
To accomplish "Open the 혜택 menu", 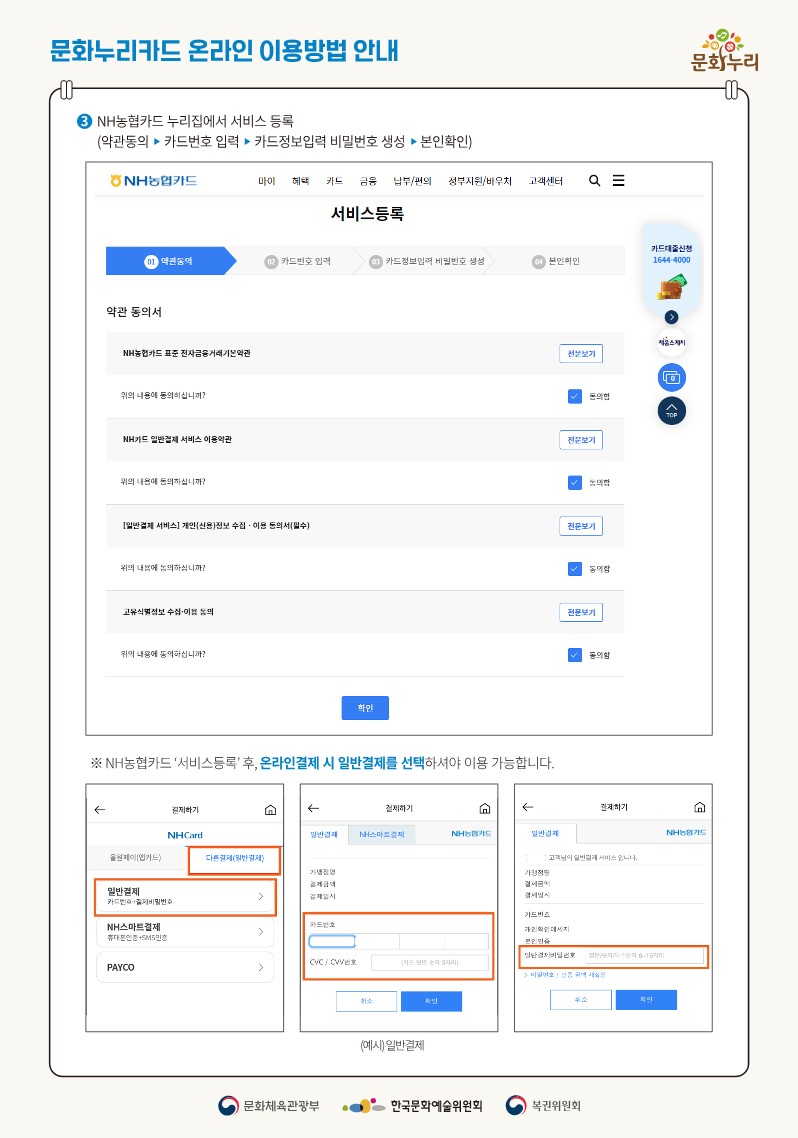I will coord(300,181).
